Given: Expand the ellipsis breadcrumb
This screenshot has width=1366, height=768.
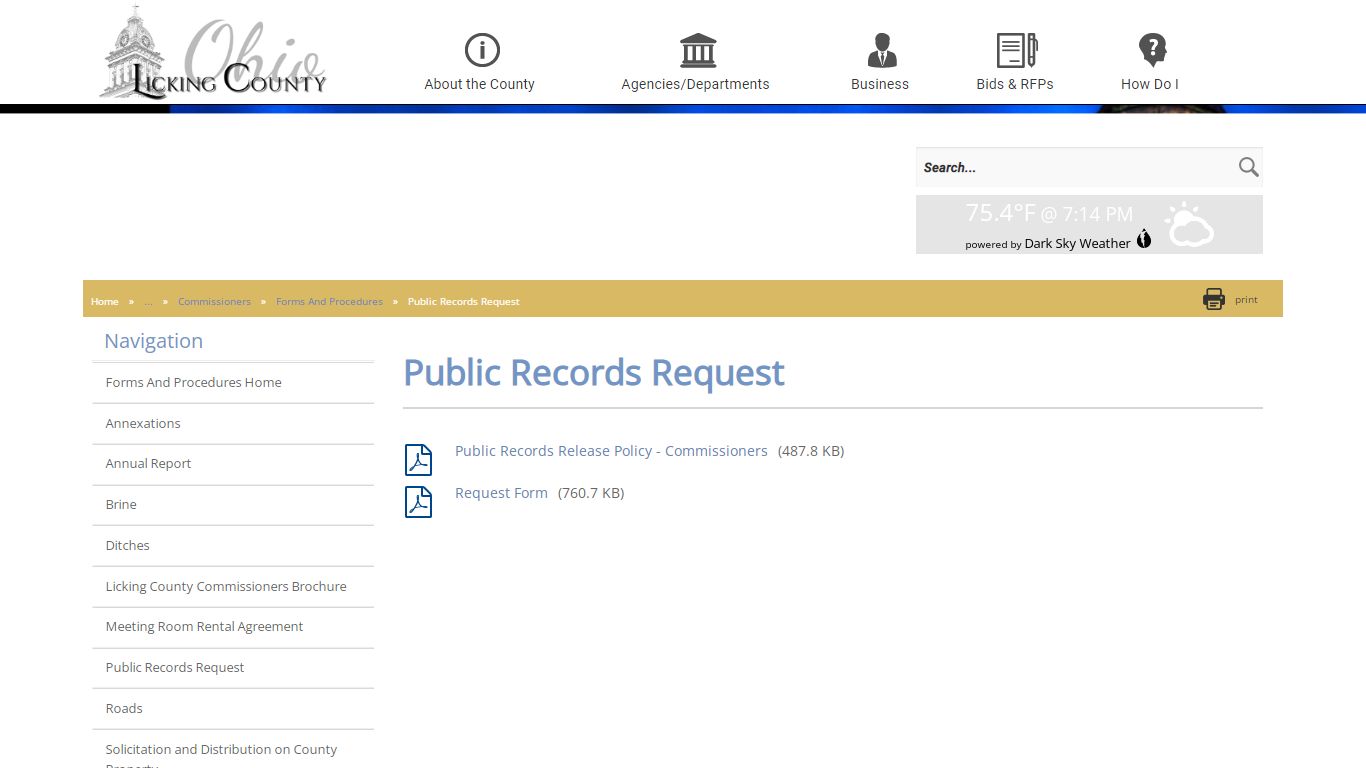Looking at the screenshot, I should click(x=148, y=301).
